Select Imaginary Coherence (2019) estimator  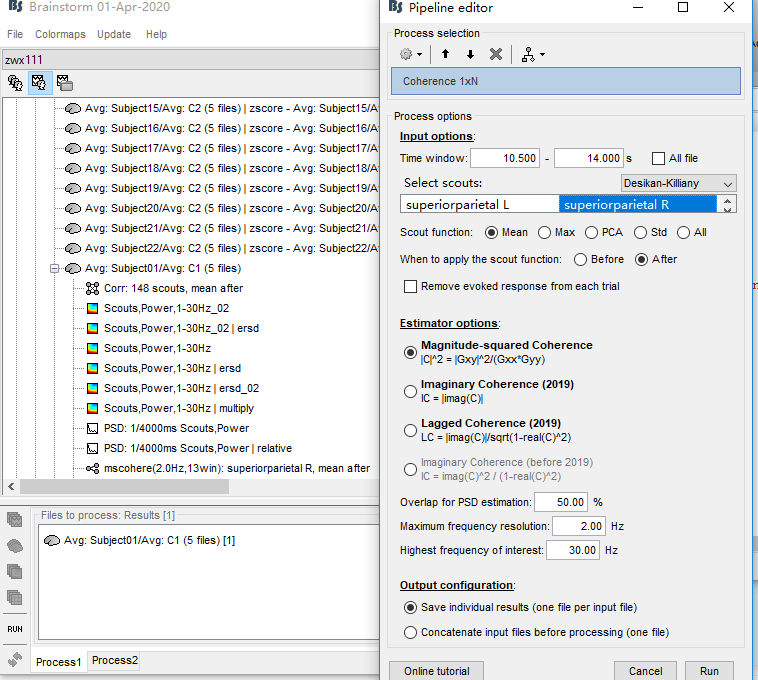coord(410,391)
